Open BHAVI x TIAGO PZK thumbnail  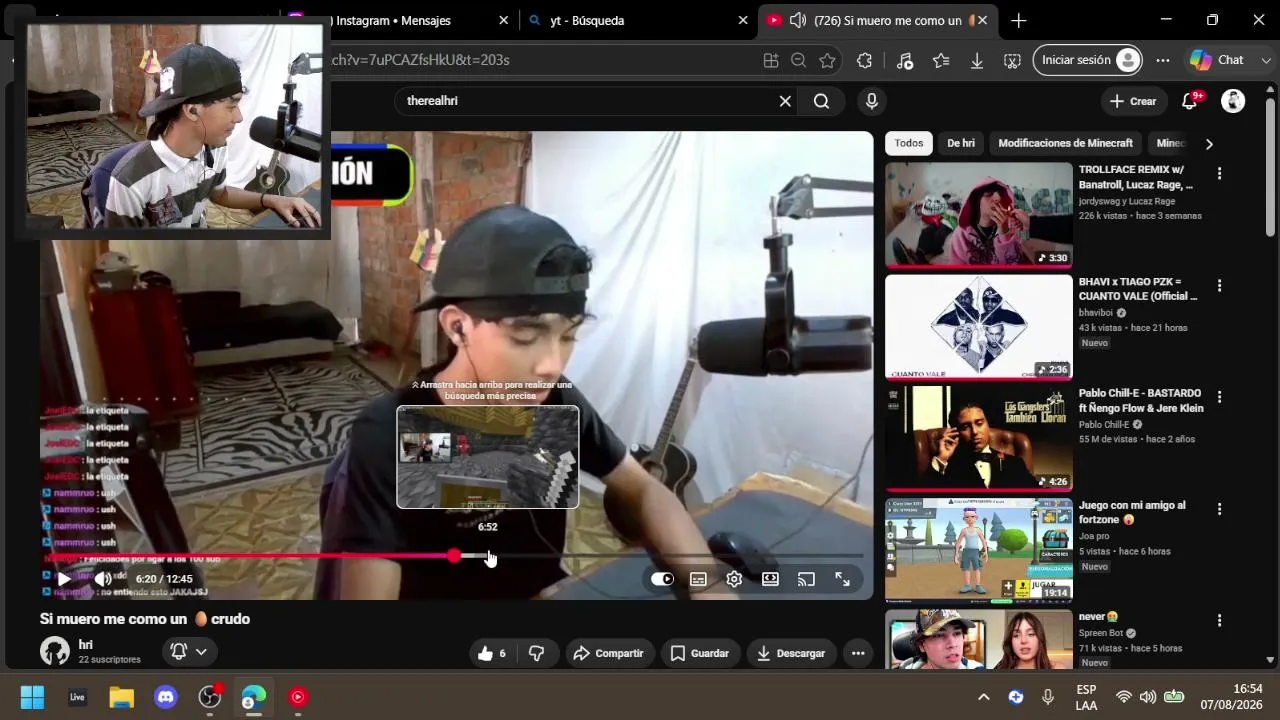[x=979, y=327]
